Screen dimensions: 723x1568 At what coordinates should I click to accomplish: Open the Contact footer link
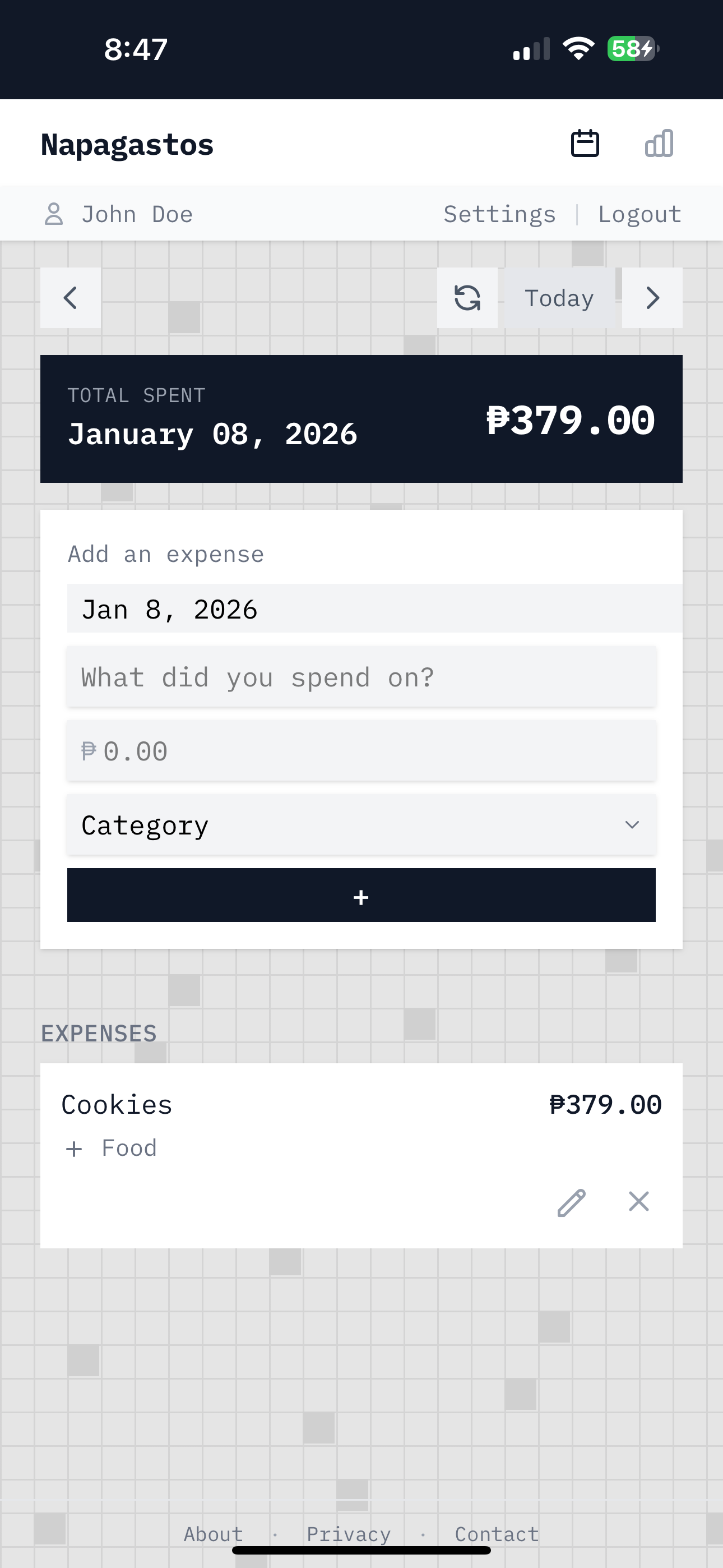pos(497,1534)
